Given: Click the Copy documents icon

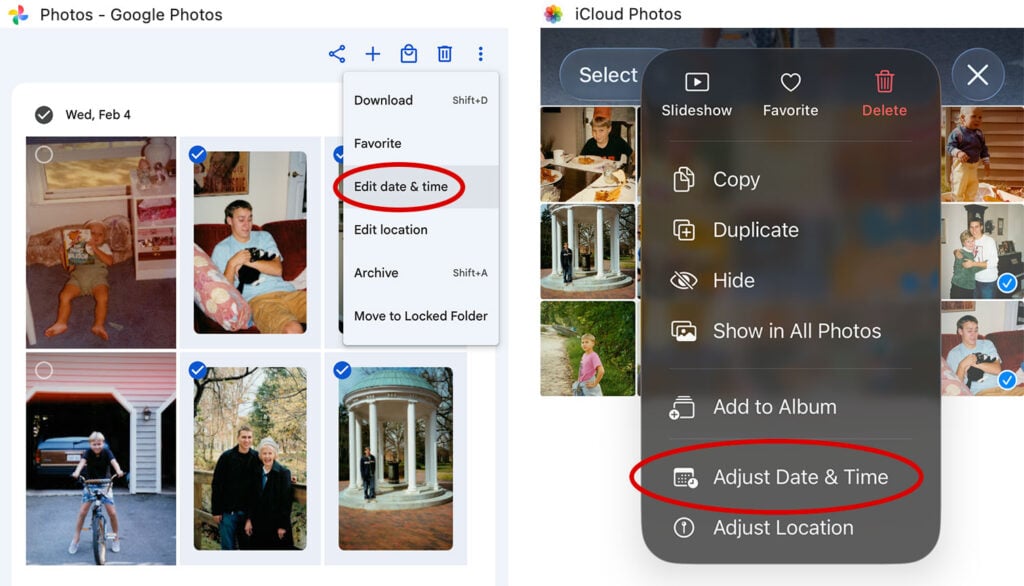Looking at the screenshot, I should click(684, 179).
